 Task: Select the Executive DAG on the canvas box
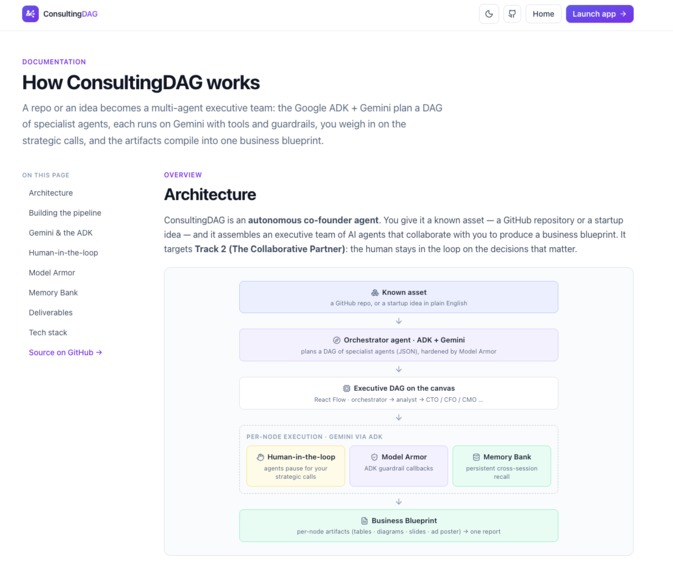point(399,393)
